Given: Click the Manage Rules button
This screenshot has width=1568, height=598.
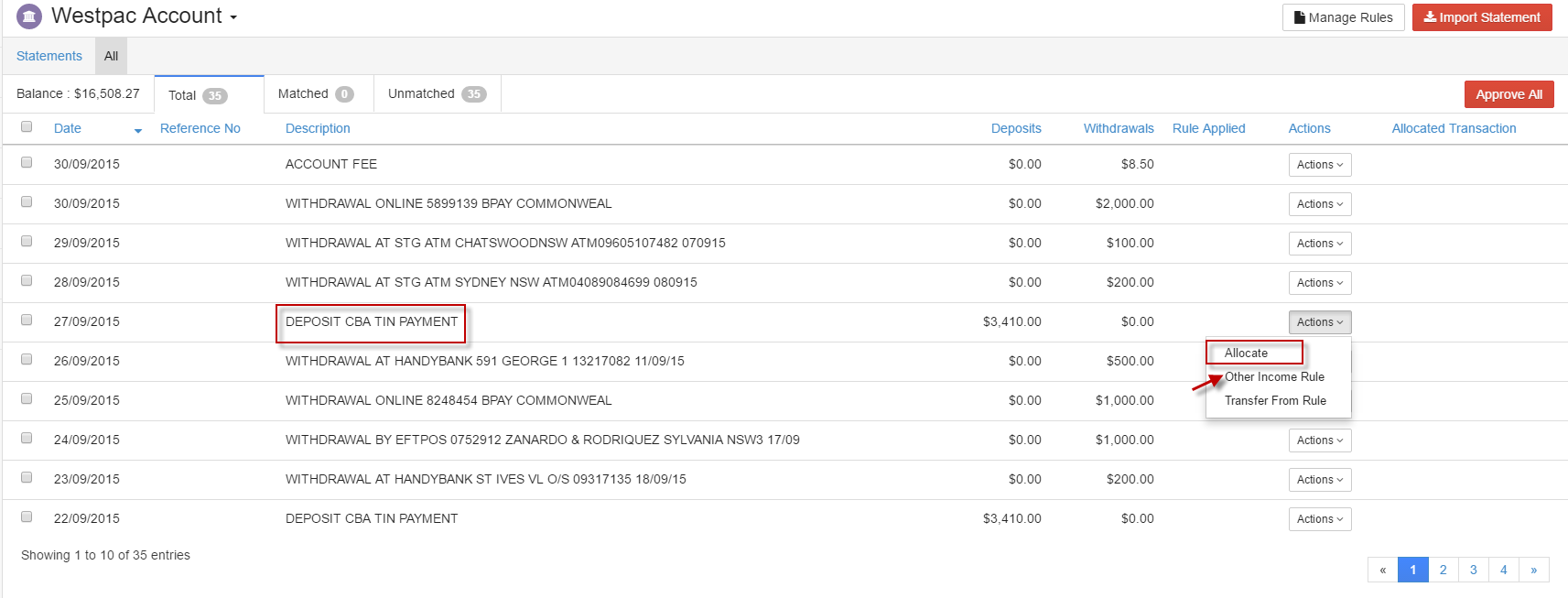Looking at the screenshot, I should (1343, 17).
